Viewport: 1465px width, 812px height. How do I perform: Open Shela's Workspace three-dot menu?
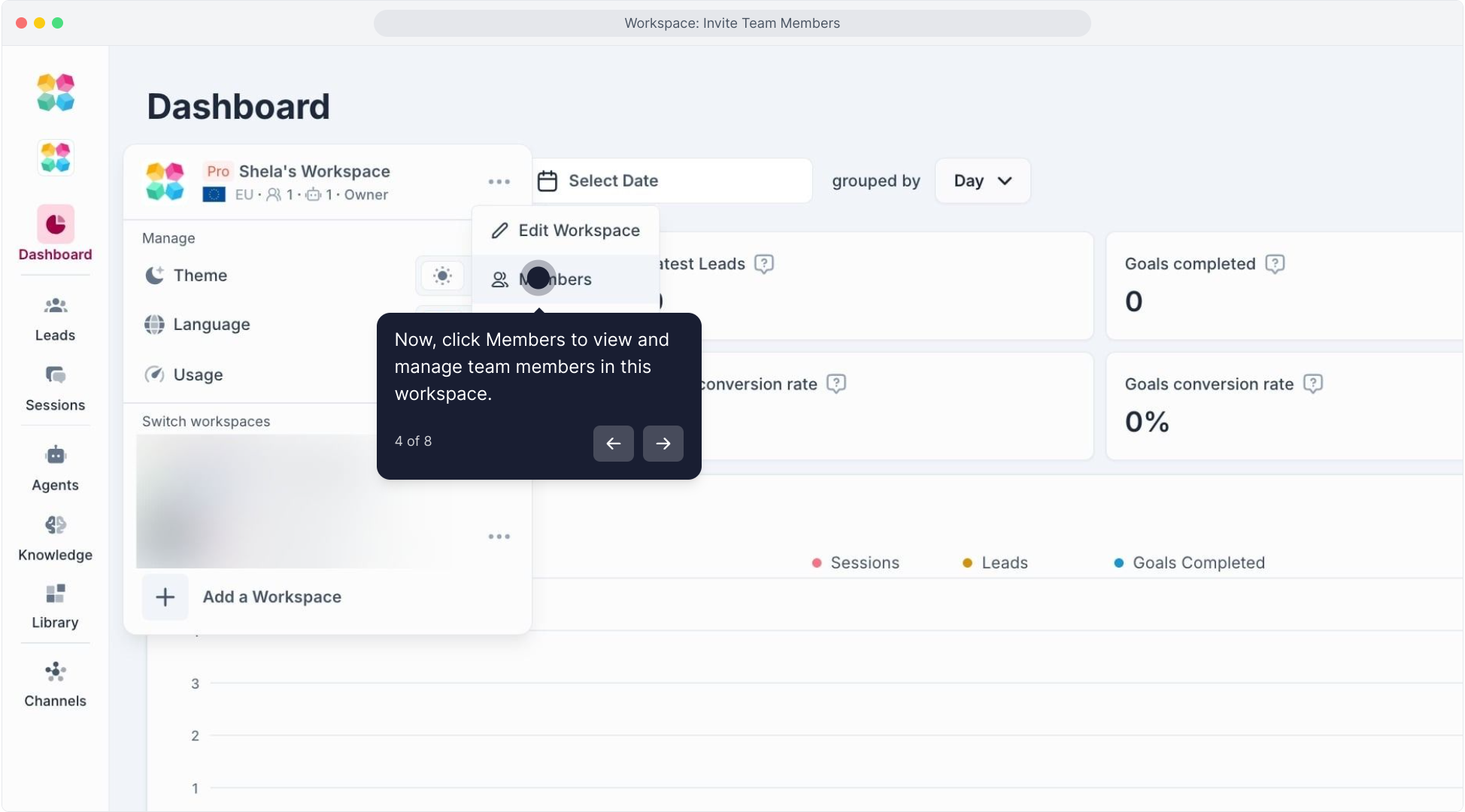click(x=499, y=182)
